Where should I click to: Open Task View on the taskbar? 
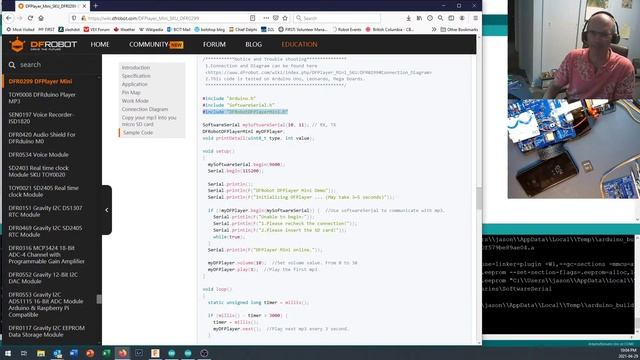24,353
